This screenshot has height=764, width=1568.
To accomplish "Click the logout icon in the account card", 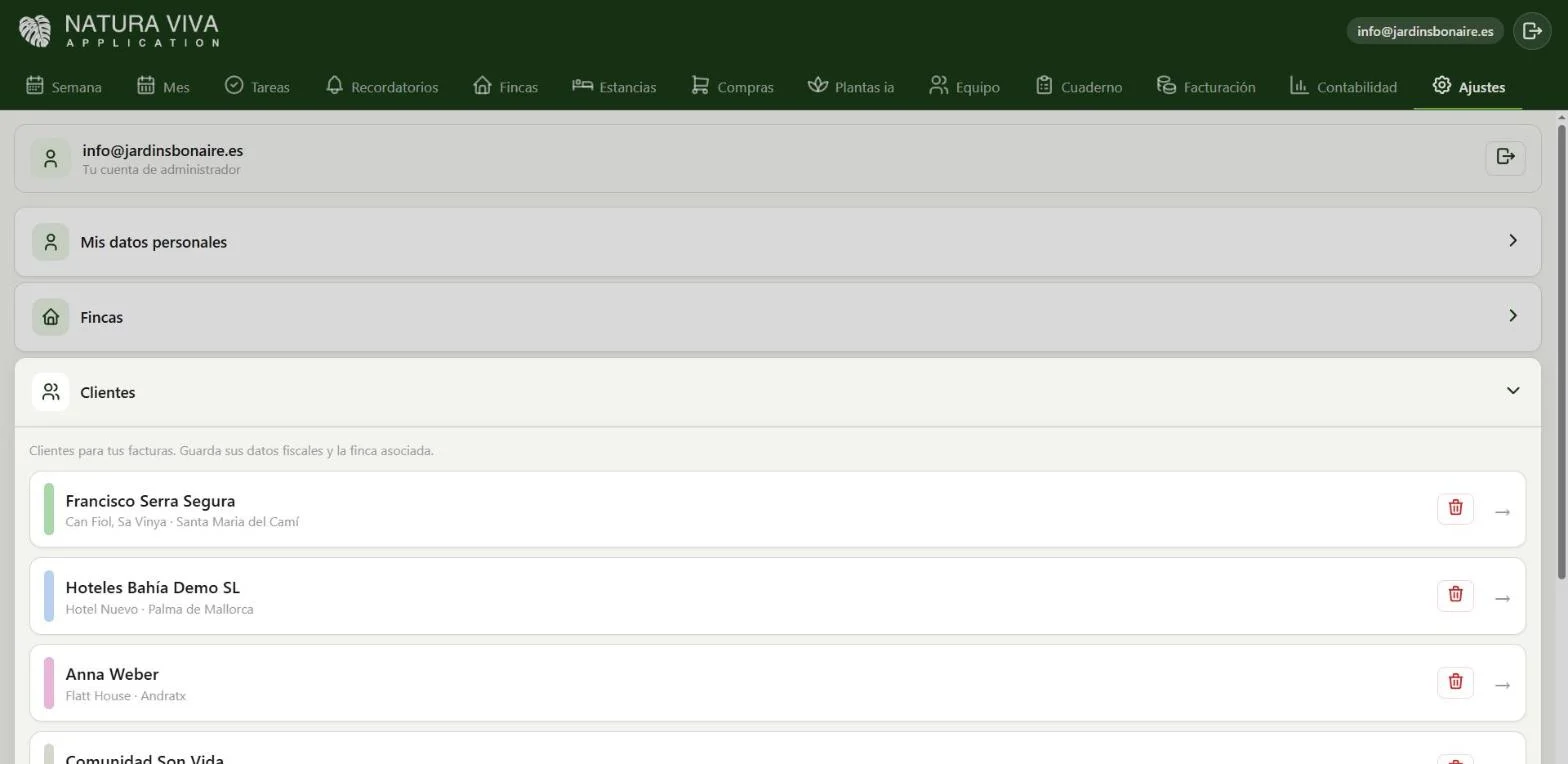I will click(x=1505, y=157).
